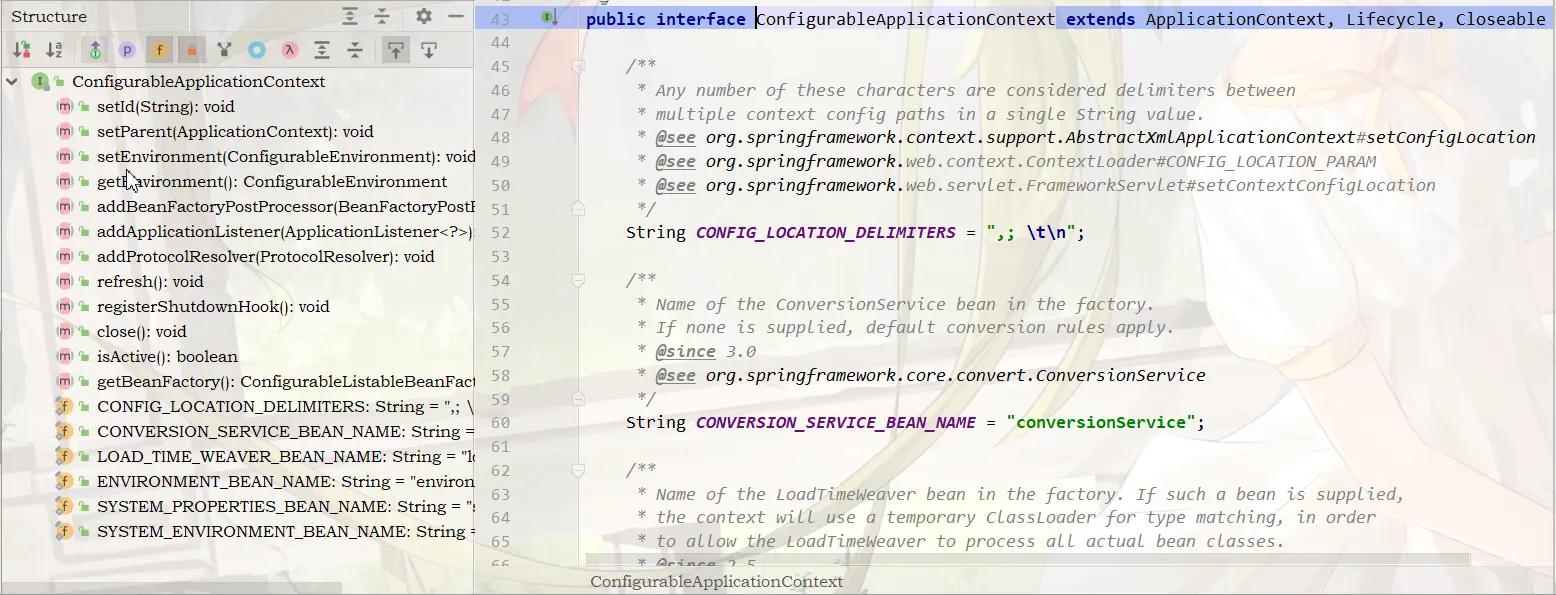This screenshot has width=1556, height=595.
Task: Select setParent(ApplicationContext) method
Action: [x=235, y=131]
